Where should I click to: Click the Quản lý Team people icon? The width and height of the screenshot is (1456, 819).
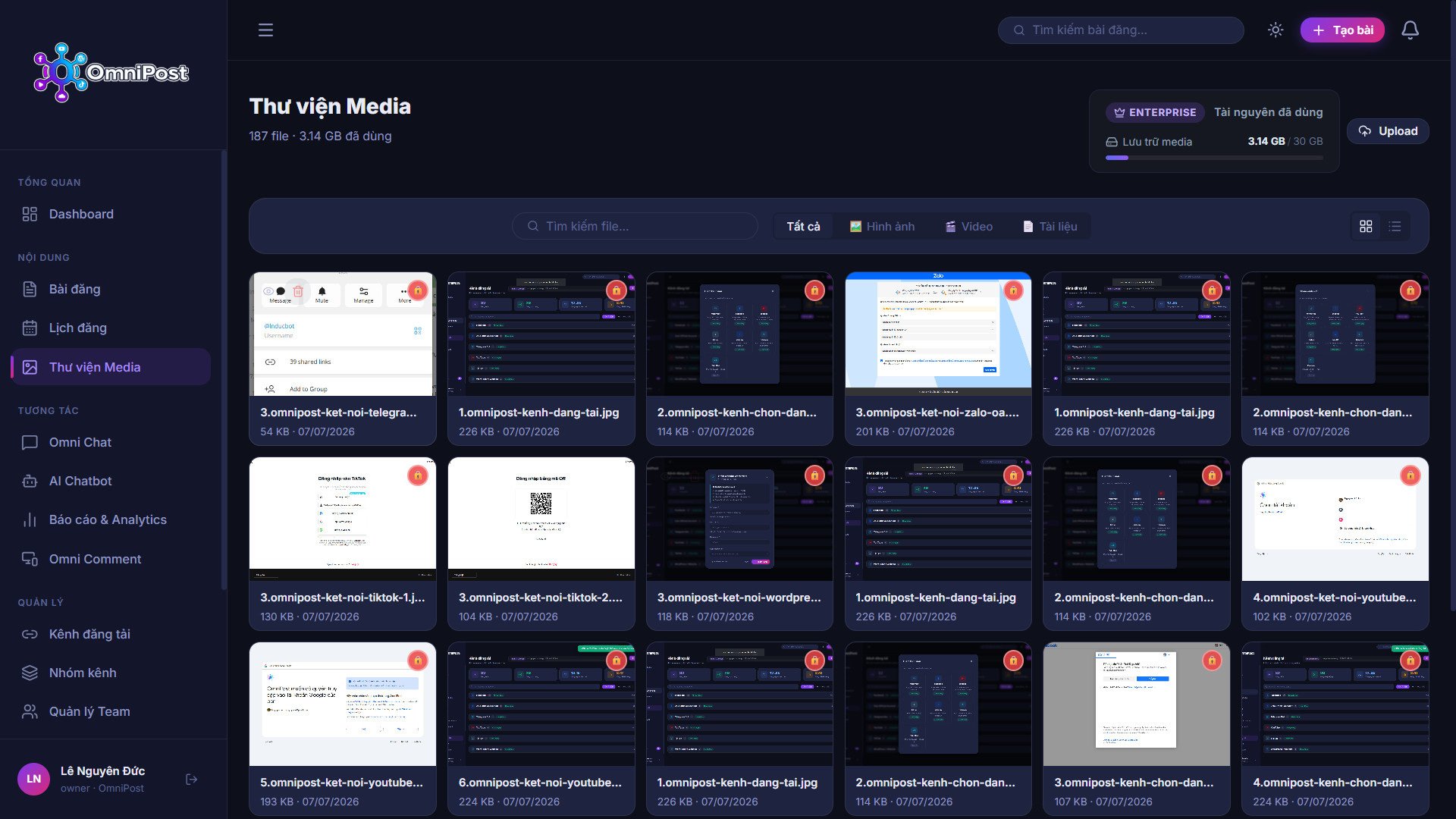coord(30,711)
